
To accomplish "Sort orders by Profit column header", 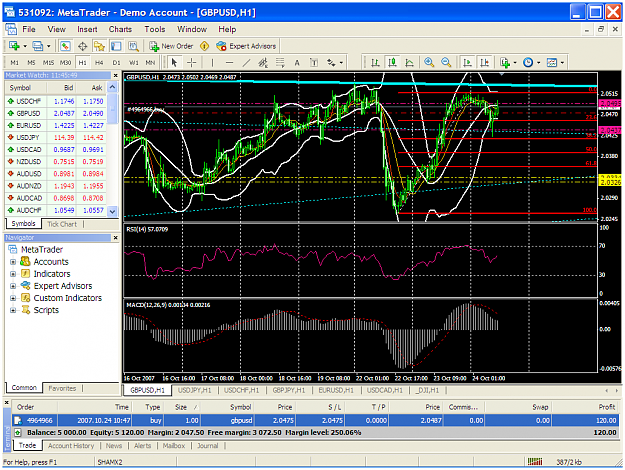I will (585, 407).
